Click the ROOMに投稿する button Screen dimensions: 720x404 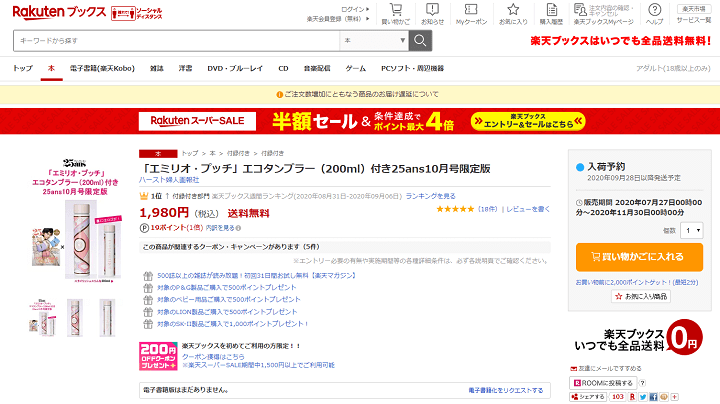[x=603, y=383]
